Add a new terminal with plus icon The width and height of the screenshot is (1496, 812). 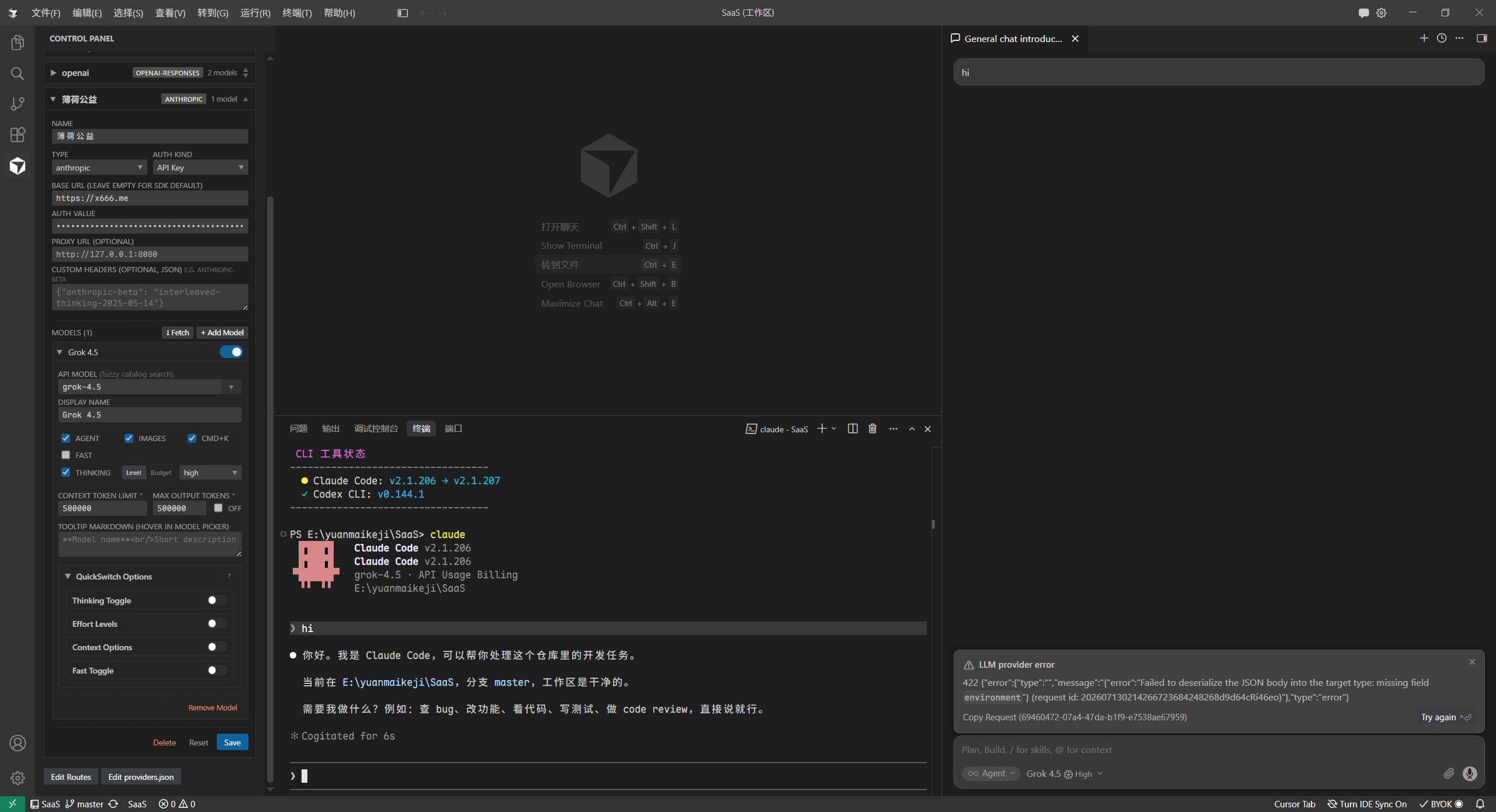[822, 429]
